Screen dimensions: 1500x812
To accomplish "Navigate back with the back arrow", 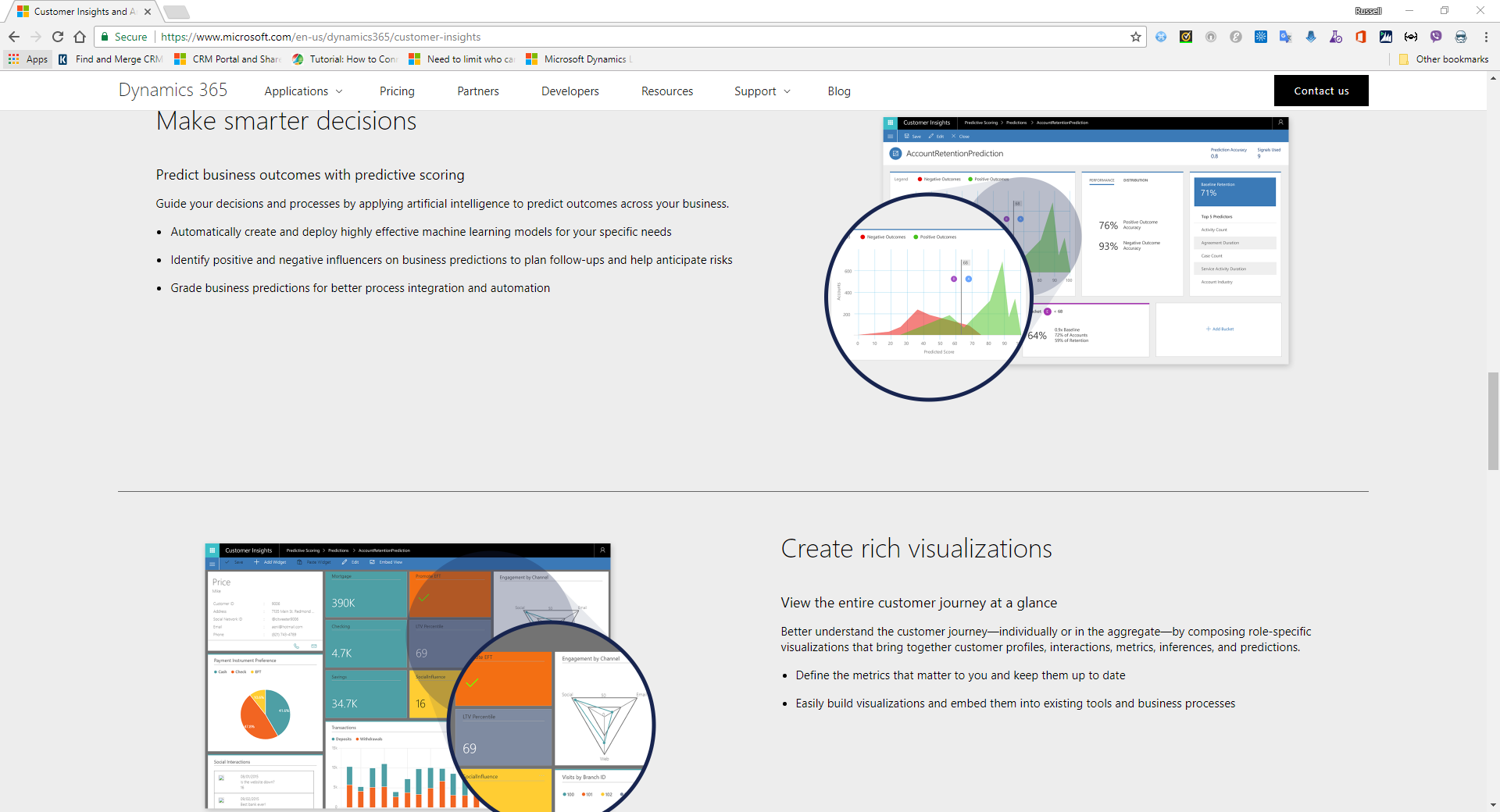I will point(14,37).
